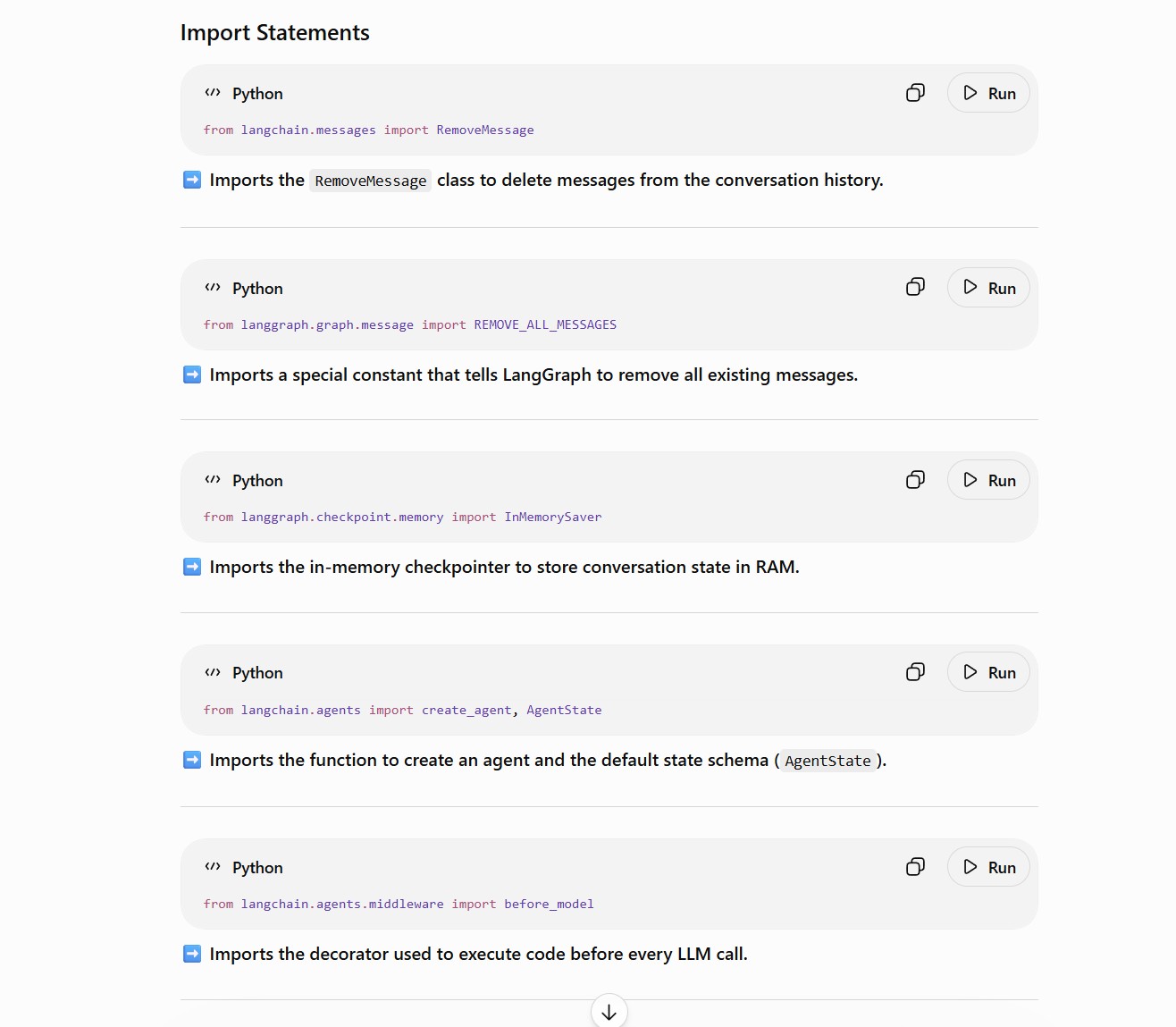1176x1027 pixels.
Task: Run the REMOVE_ALL_MESSAGES import snippet
Action: [988, 288]
